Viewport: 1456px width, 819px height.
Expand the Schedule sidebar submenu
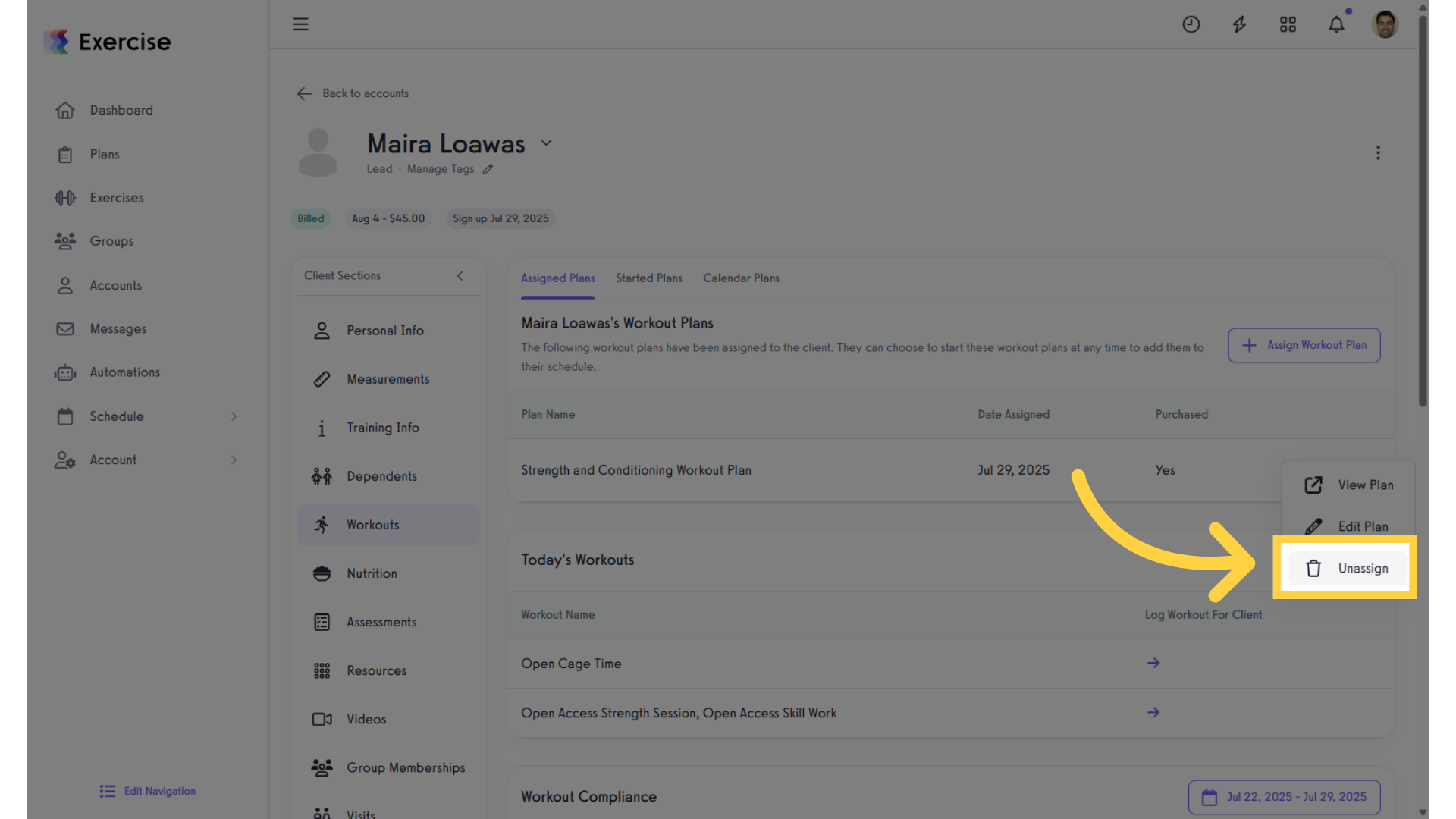234,416
